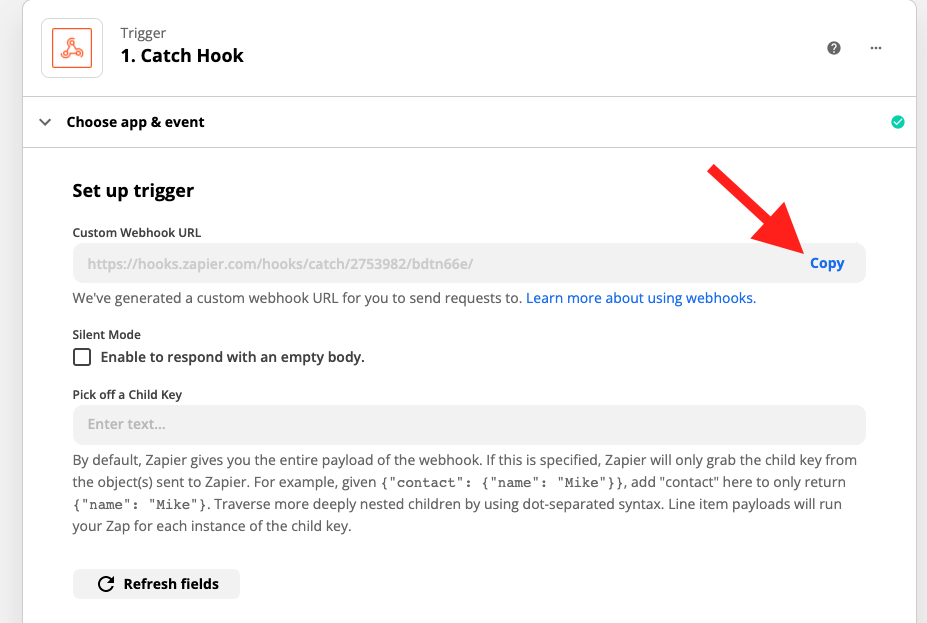Click the Refresh fields button
This screenshot has height=623, width=927.
click(x=156, y=584)
